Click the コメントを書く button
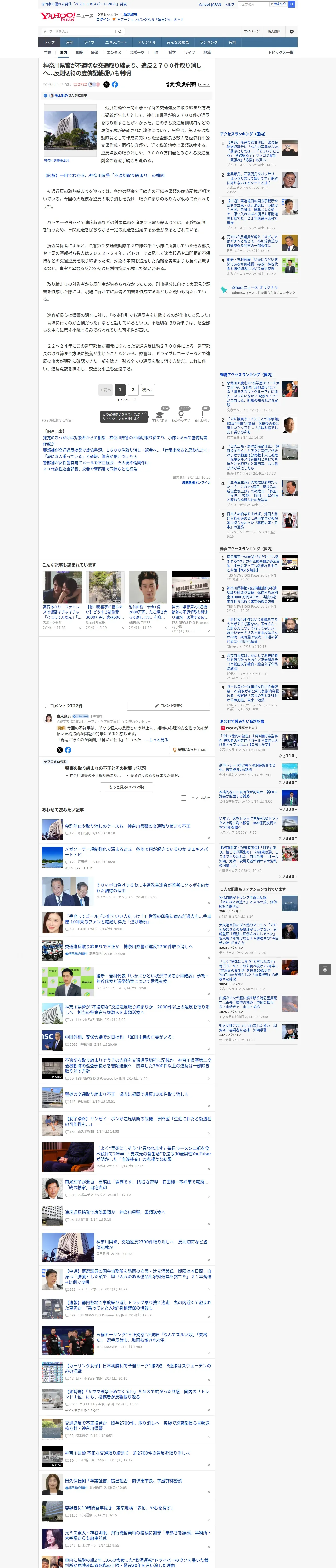This screenshot has width=336, height=1568. (x=168, y=706)
